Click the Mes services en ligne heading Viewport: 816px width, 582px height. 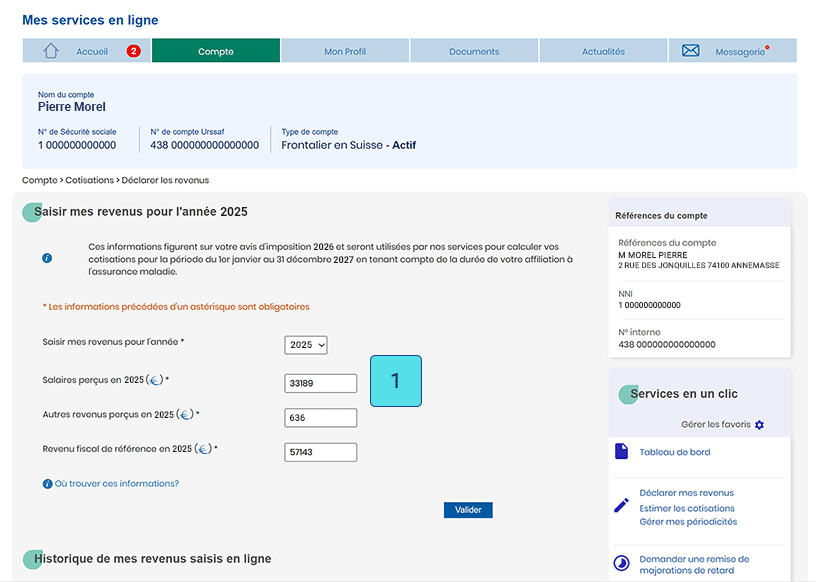90,20
